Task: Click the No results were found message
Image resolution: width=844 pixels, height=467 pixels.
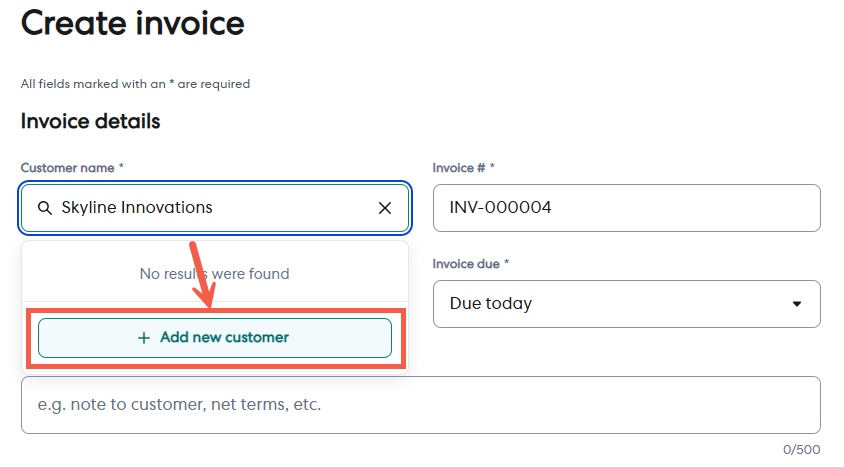Action: pos(214,273)
